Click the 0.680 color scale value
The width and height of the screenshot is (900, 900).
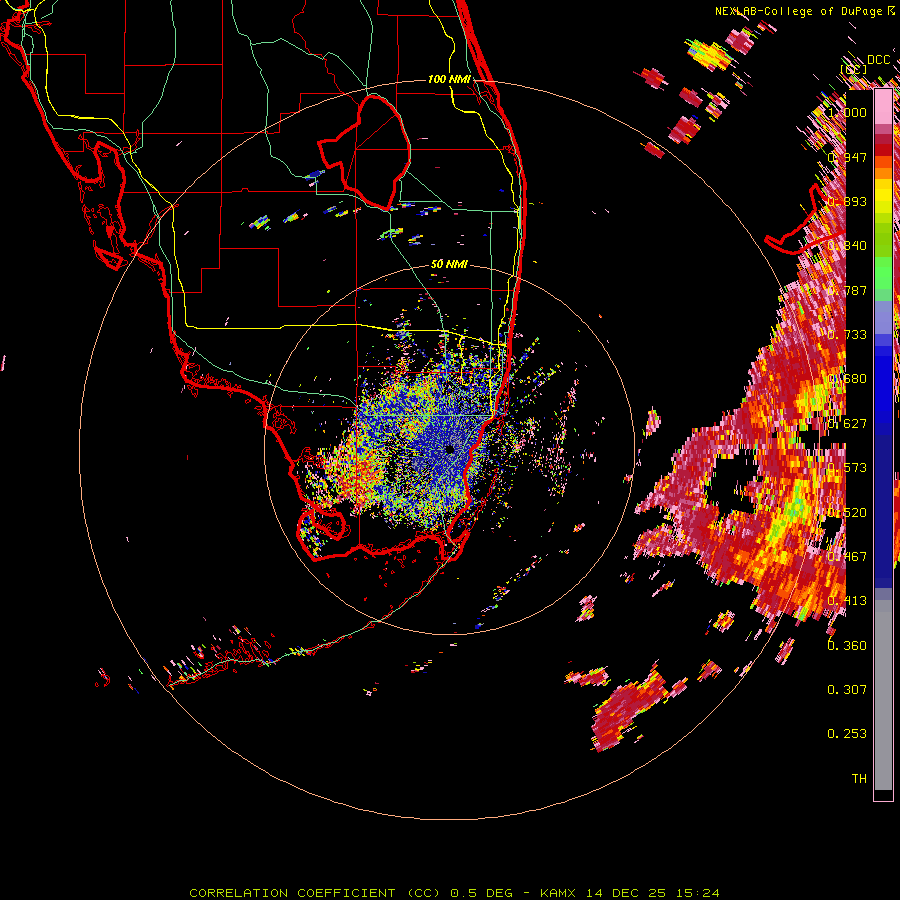coord(847,379)
